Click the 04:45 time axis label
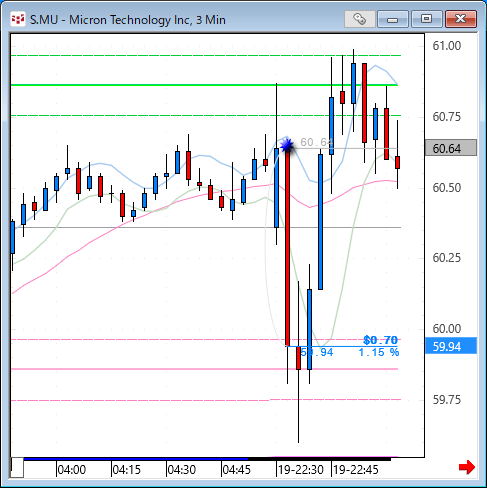487x488 pixels. point(237,470)
